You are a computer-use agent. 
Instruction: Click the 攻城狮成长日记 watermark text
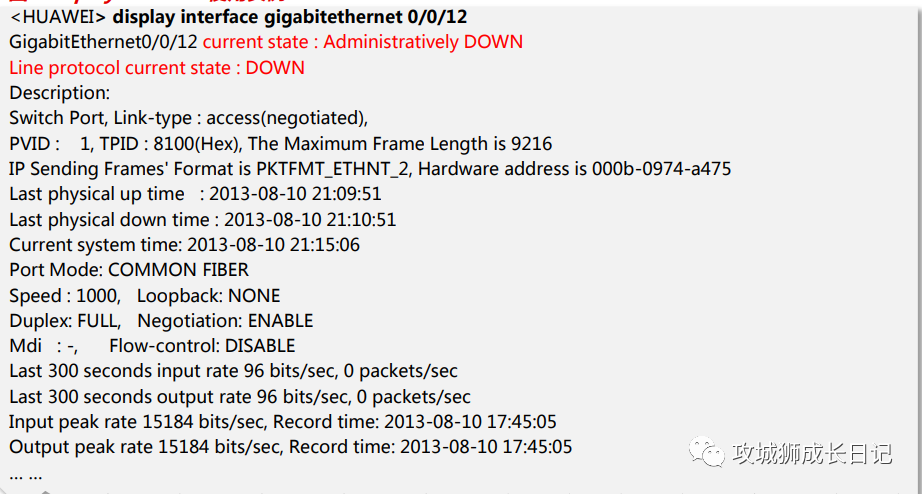click(812, 453)
